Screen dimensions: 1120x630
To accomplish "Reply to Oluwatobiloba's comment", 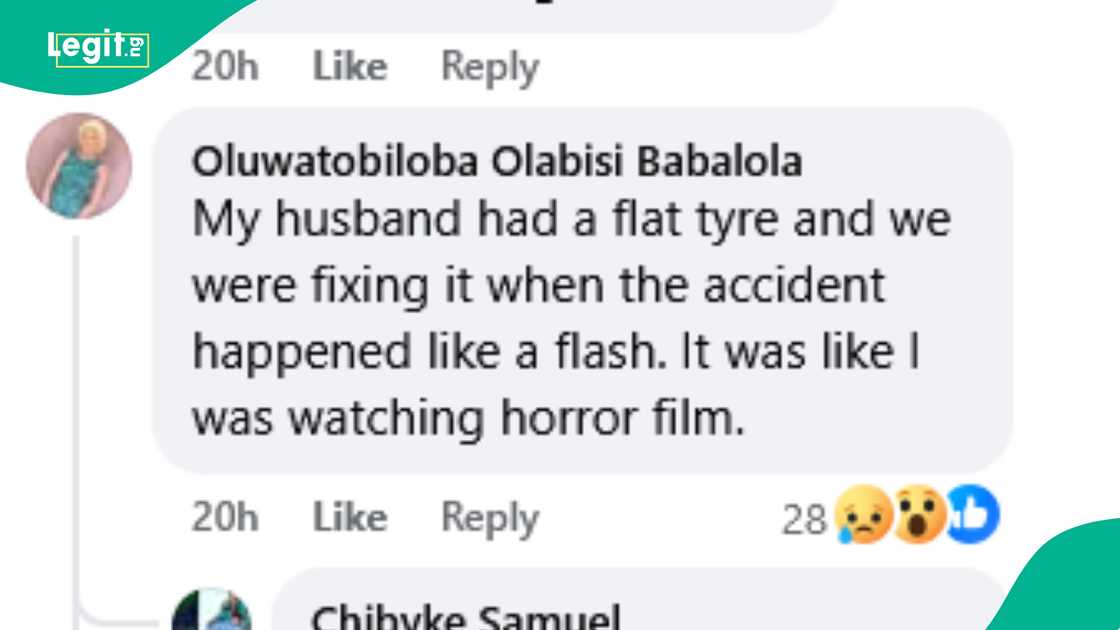I will (489, 516).
